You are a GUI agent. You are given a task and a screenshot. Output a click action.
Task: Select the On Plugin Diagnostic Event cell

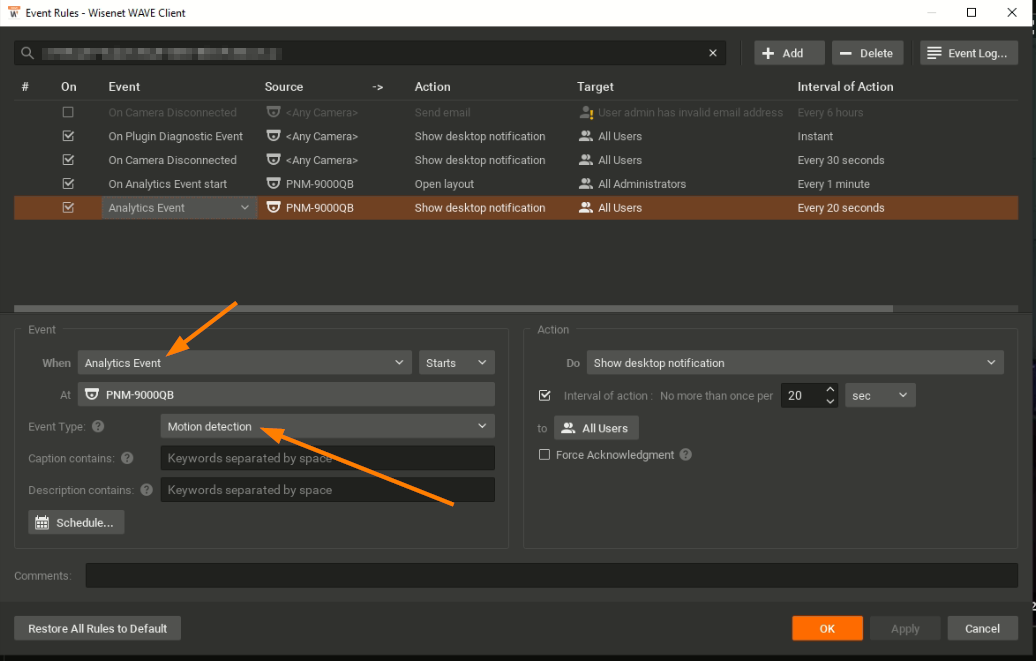coord(176,136)
